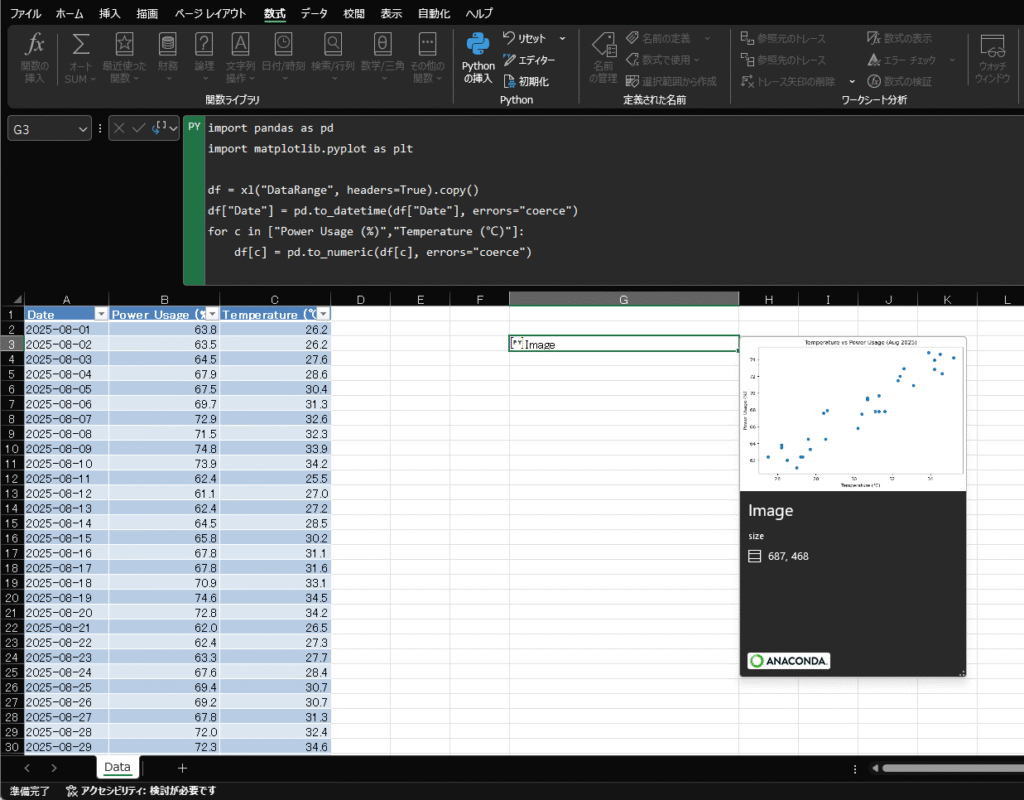Click the PY icon in cell G3

coord(517,344)
